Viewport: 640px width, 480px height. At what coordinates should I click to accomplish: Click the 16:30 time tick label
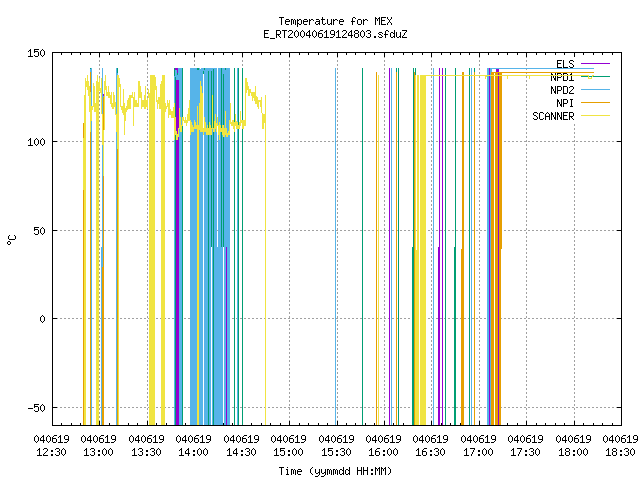pyautogui.click(x=430, y=452)
